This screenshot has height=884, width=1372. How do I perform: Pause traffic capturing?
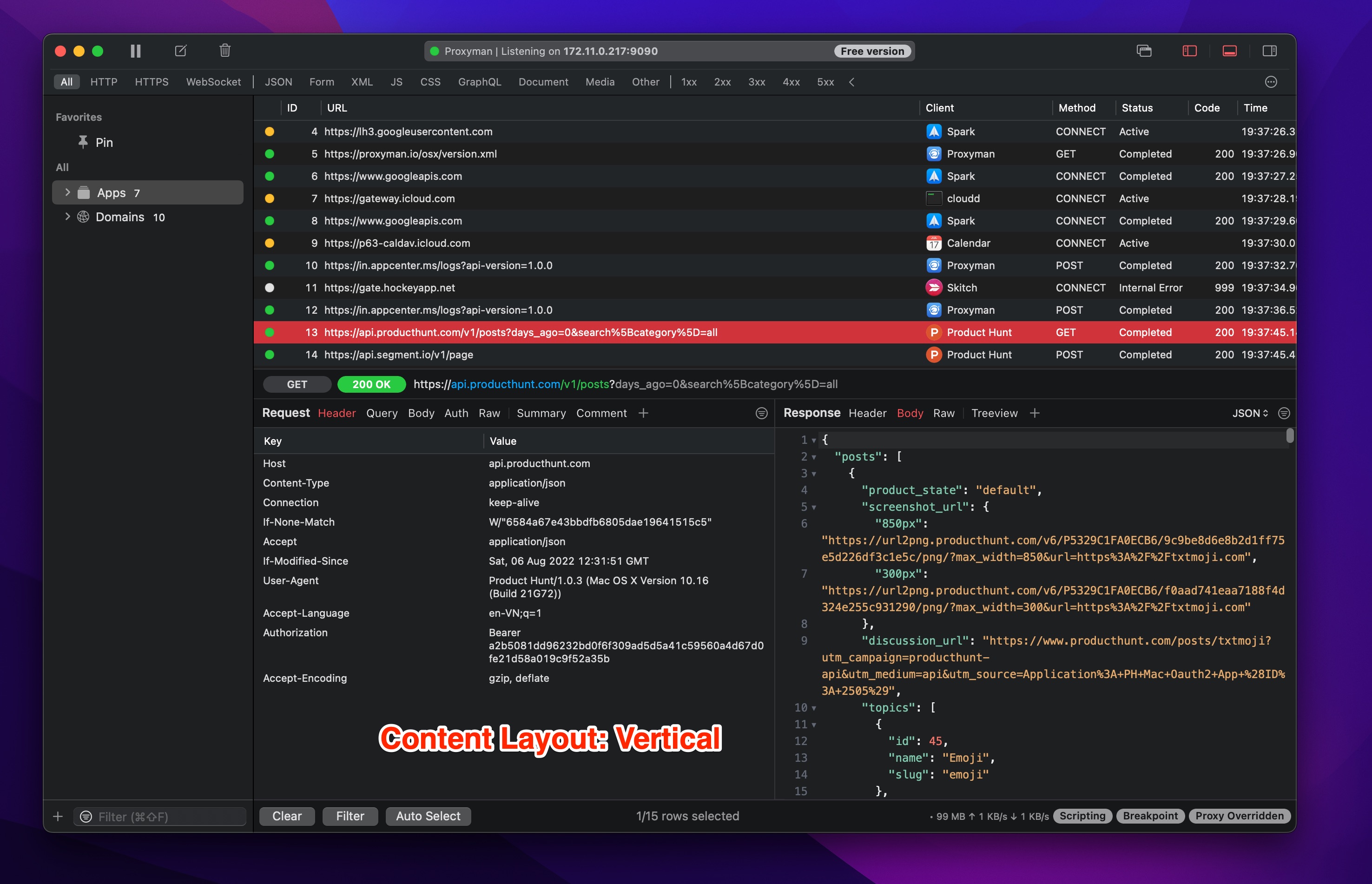pyautogui.click(x=135, y=51)
